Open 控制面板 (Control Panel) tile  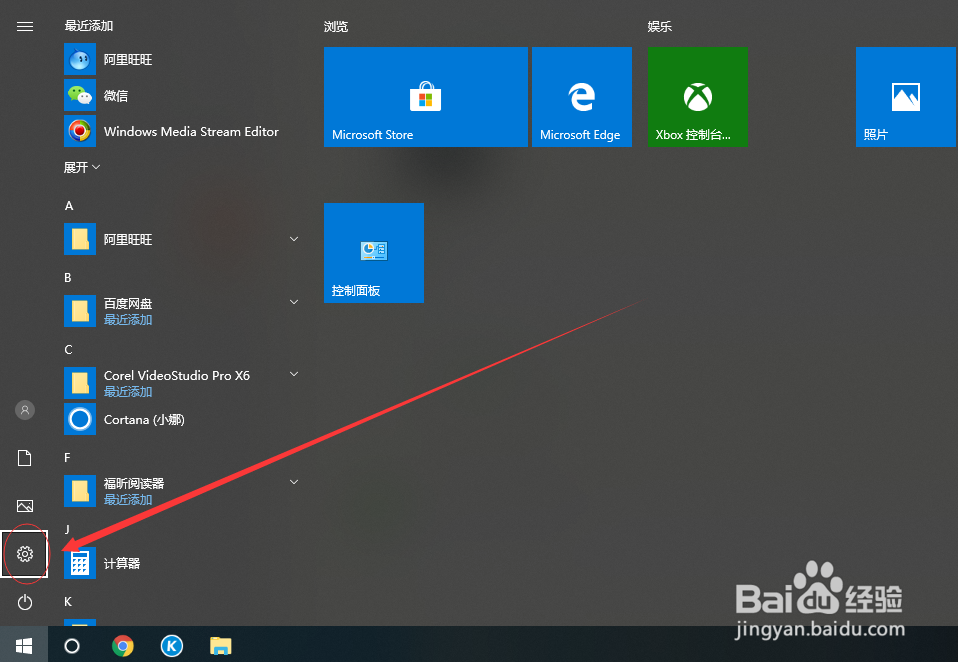374,253
